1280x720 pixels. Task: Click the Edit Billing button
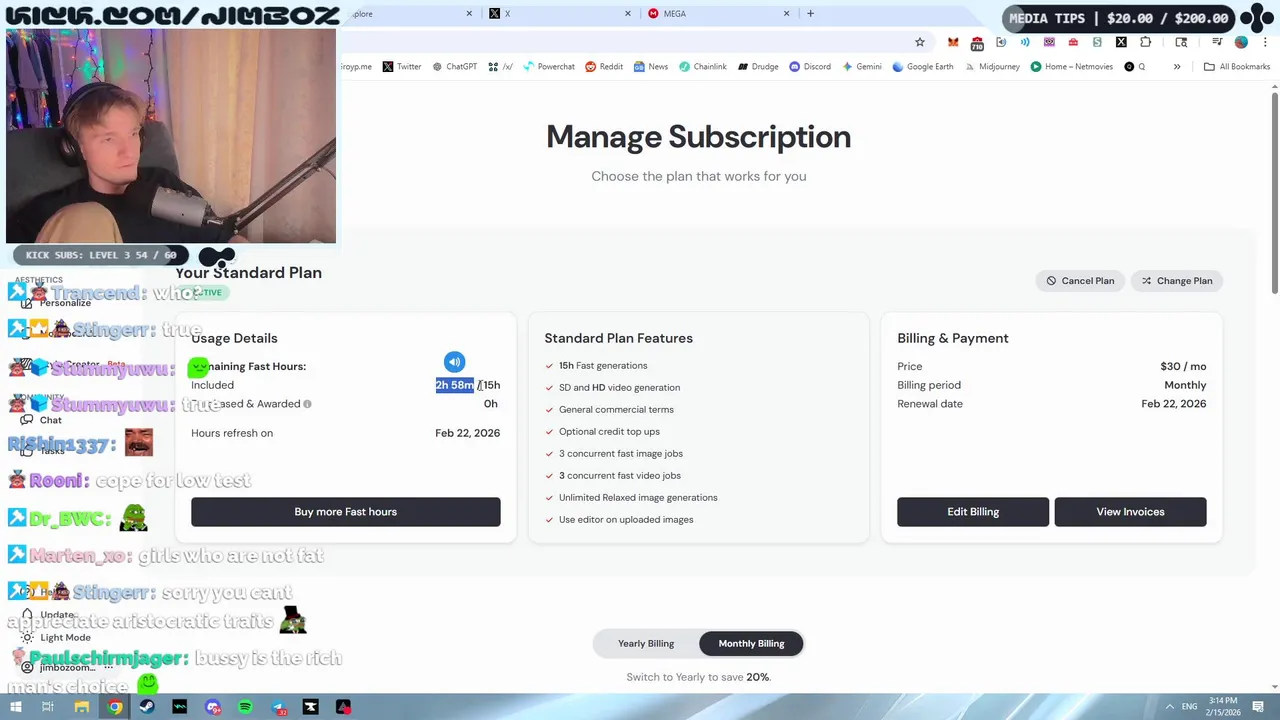coord(973,512)
